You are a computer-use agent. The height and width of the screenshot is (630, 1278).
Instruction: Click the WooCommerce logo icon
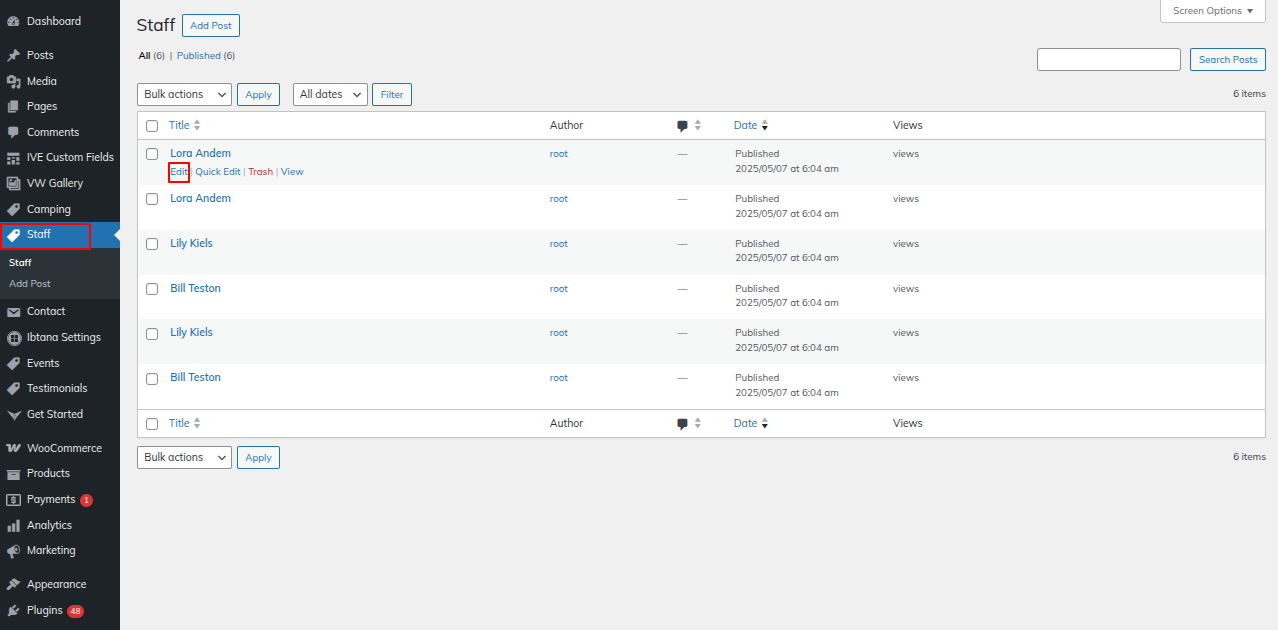tap(13, 448)
